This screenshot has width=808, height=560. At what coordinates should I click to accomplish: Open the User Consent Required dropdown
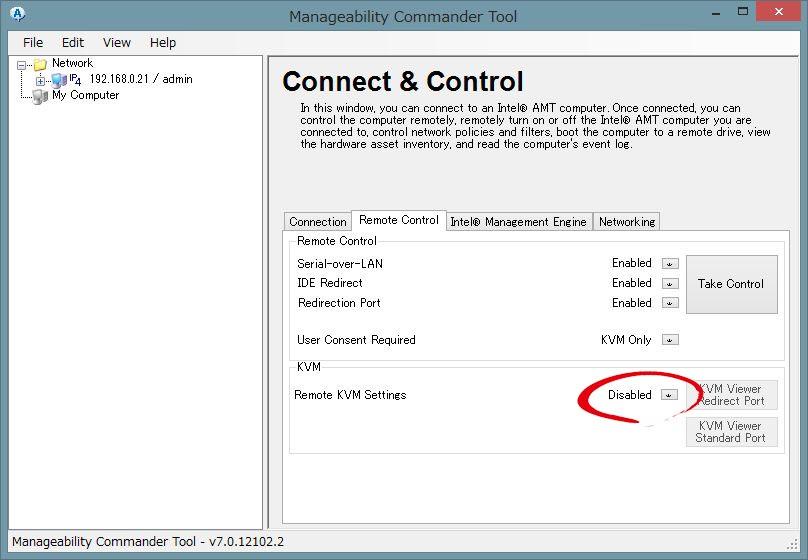[x=669, y=340]
